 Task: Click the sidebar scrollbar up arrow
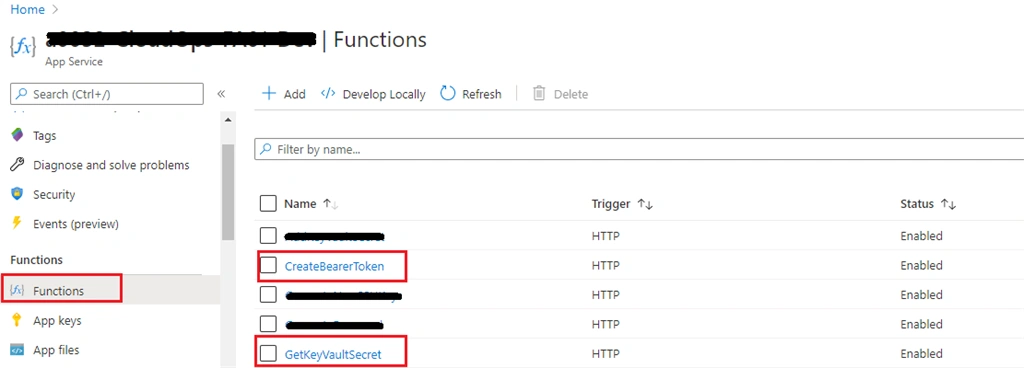coord(227,120)
